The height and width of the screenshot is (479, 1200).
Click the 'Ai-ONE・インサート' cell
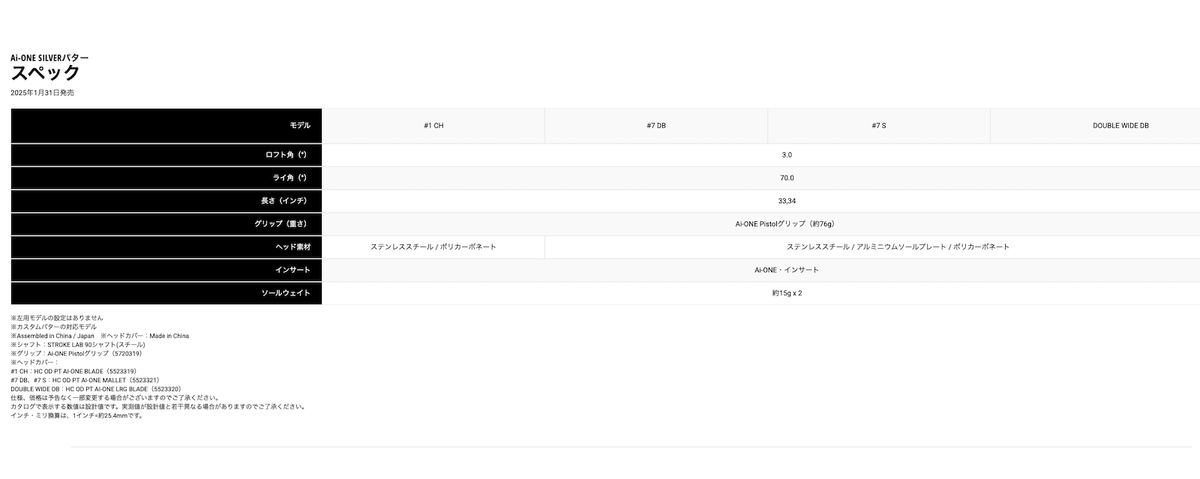point(762,270)
